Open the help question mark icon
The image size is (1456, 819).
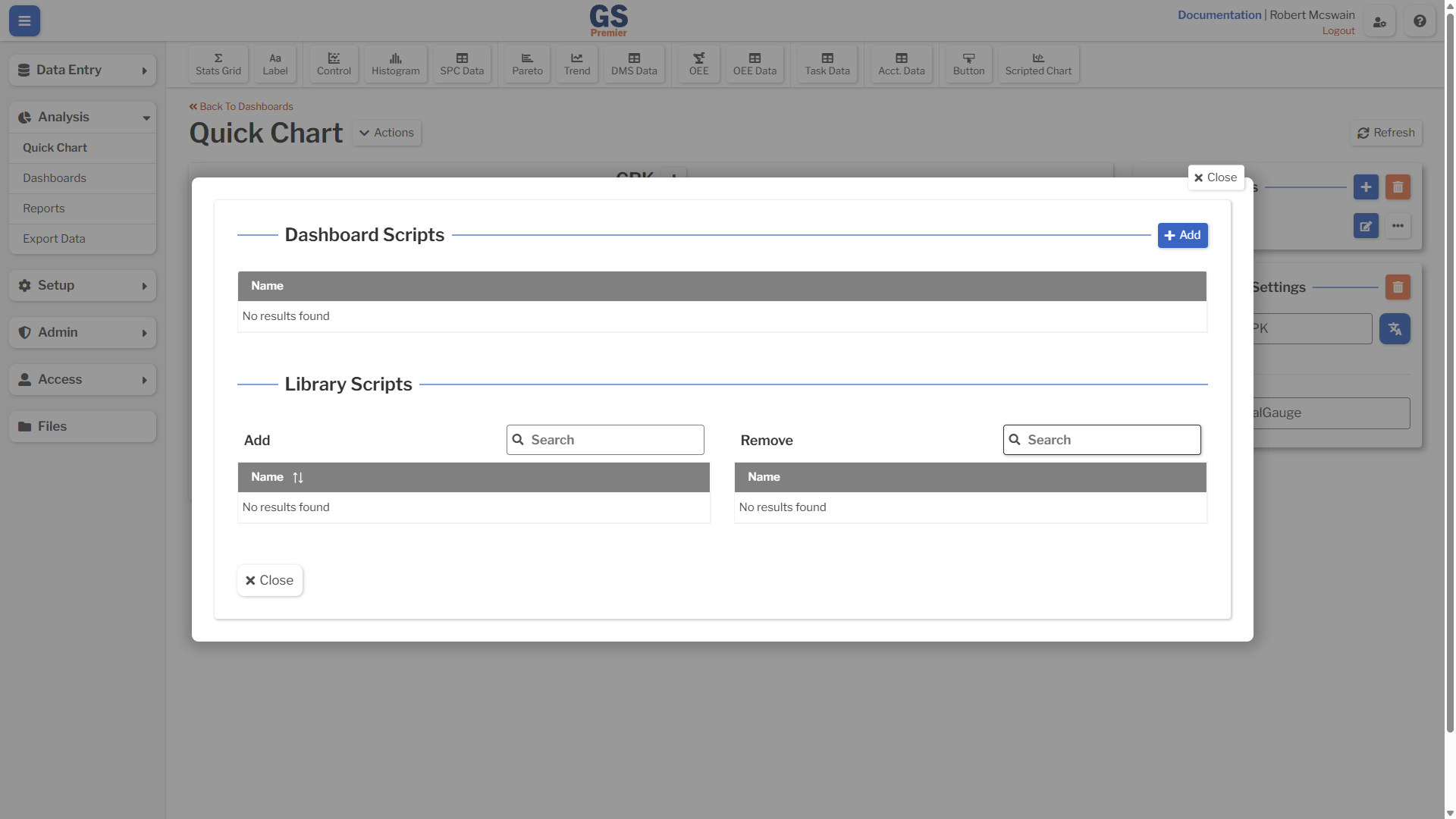click(1420, 21)
